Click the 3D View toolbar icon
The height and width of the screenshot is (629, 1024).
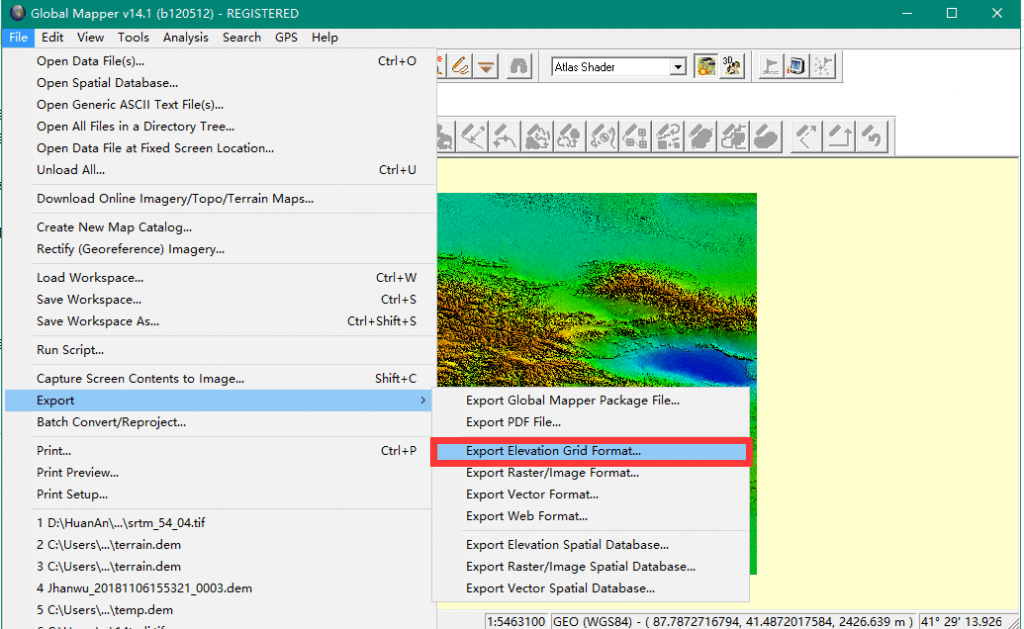pos(732,67)
